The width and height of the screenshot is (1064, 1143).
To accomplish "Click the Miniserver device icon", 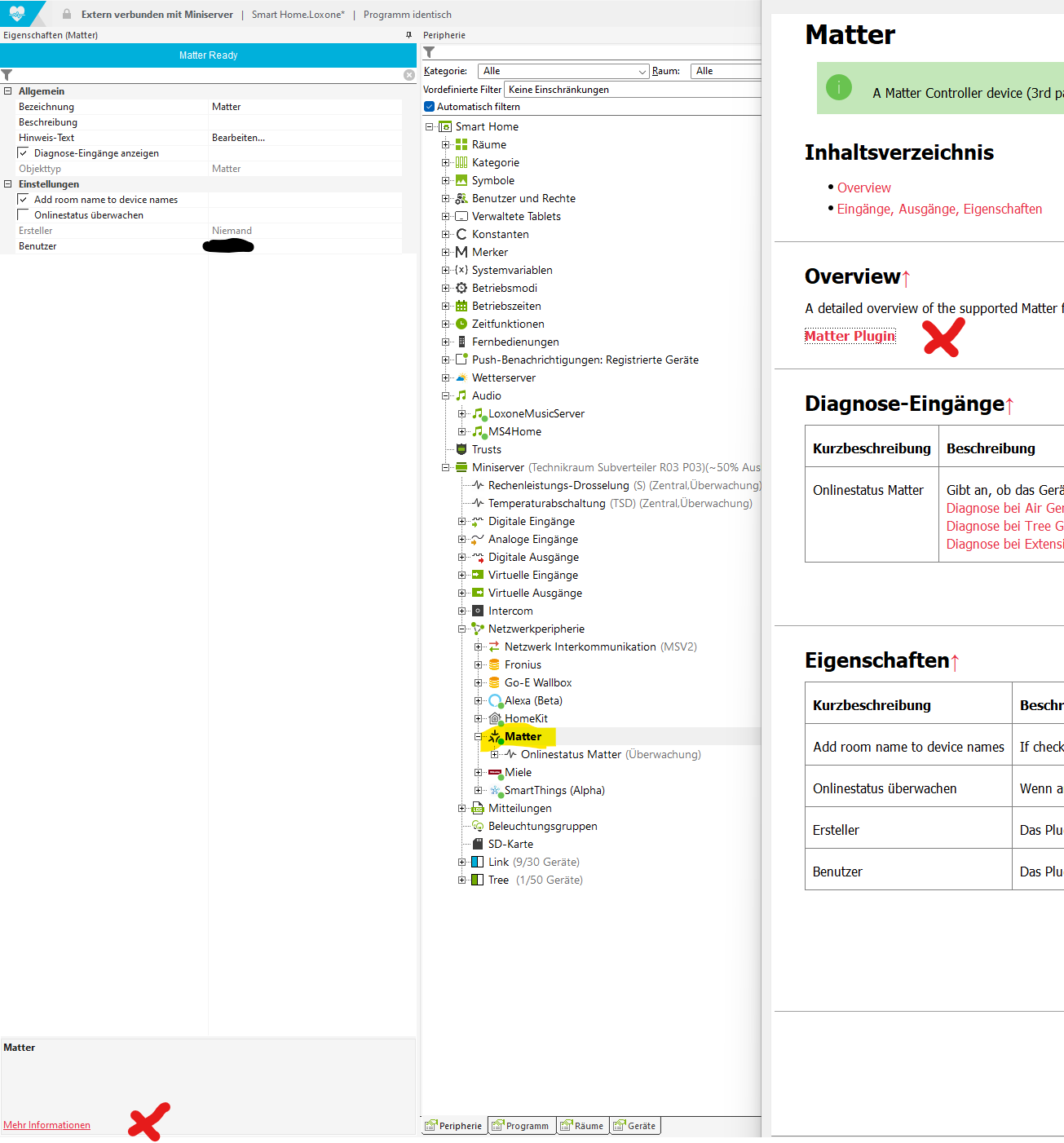I will pos(461,467).
